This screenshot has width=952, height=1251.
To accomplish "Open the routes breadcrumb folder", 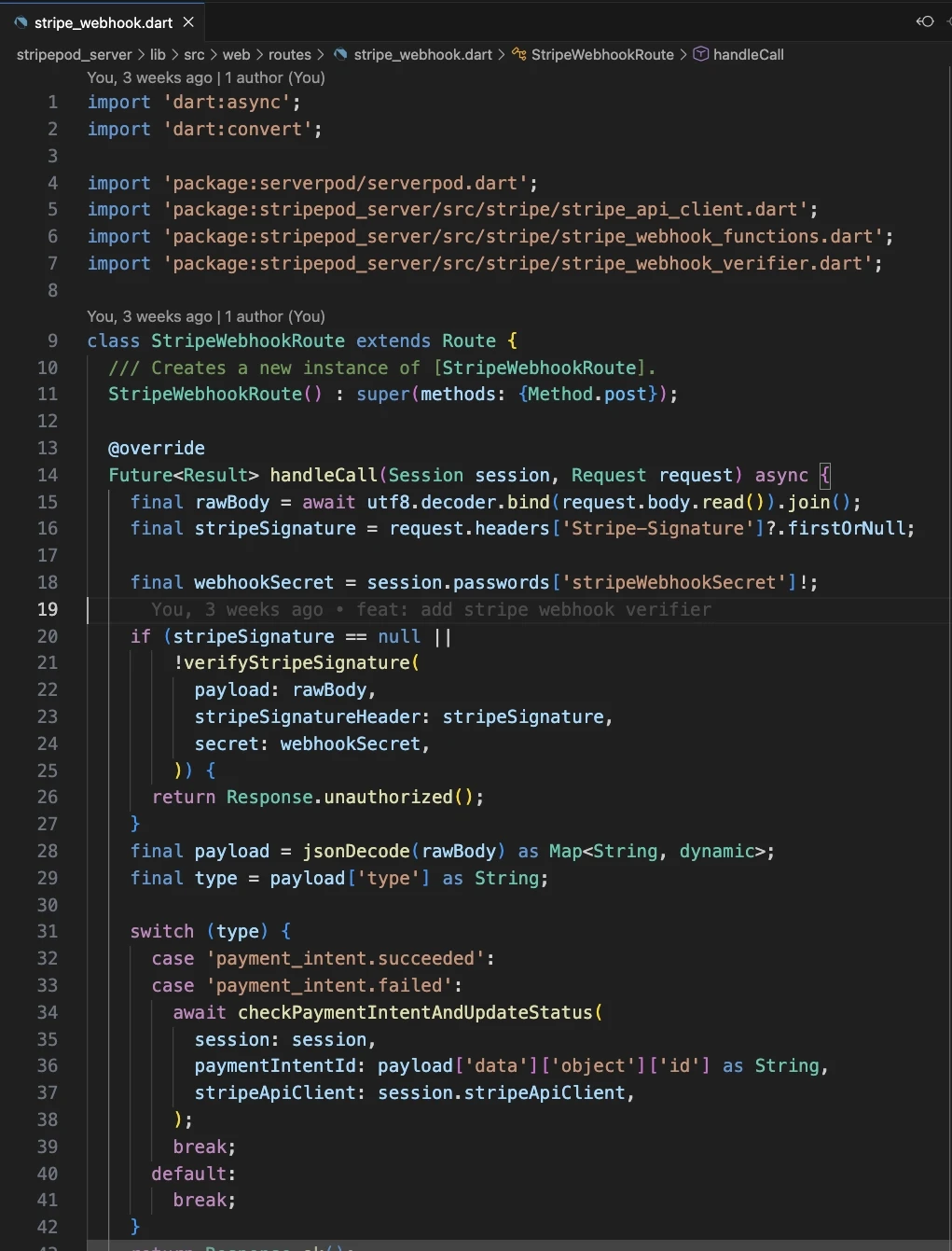I will pos(290,55).
